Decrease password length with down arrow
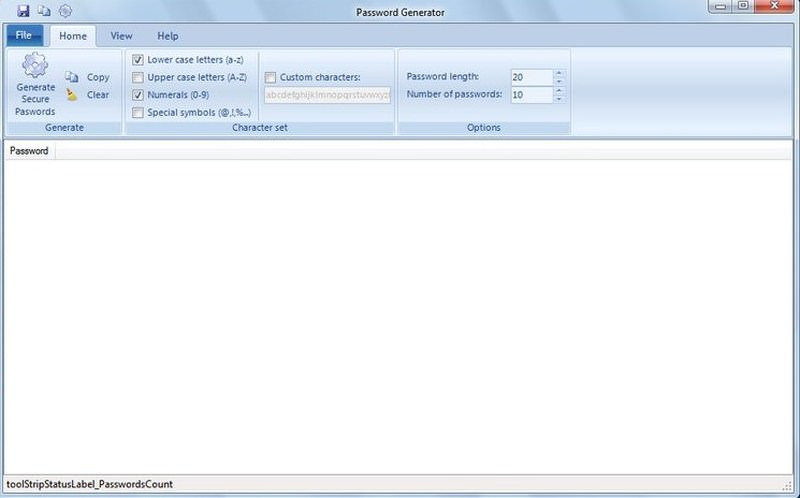Screen dimensions: 800x498 559,81
